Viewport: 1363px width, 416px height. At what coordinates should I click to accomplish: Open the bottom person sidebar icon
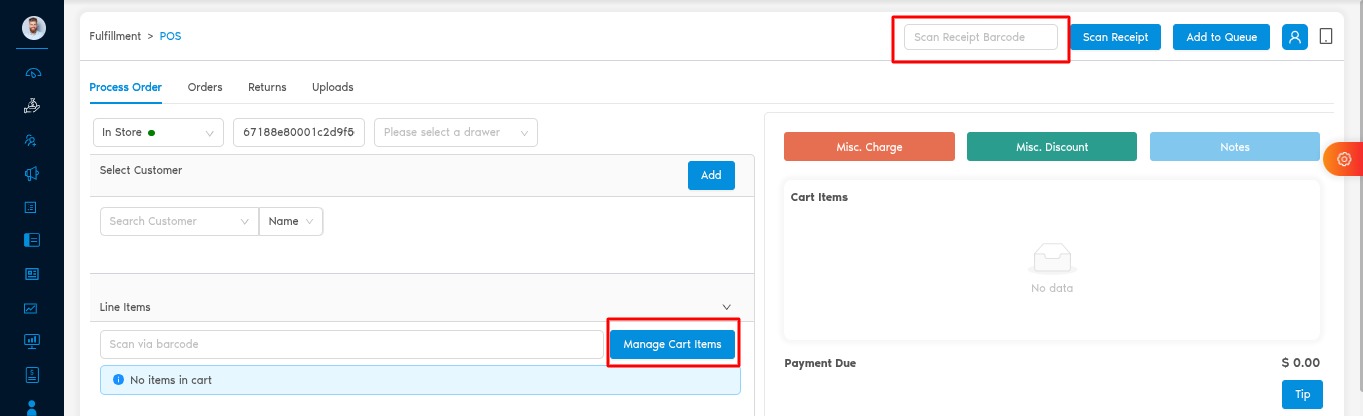(32, 408)
